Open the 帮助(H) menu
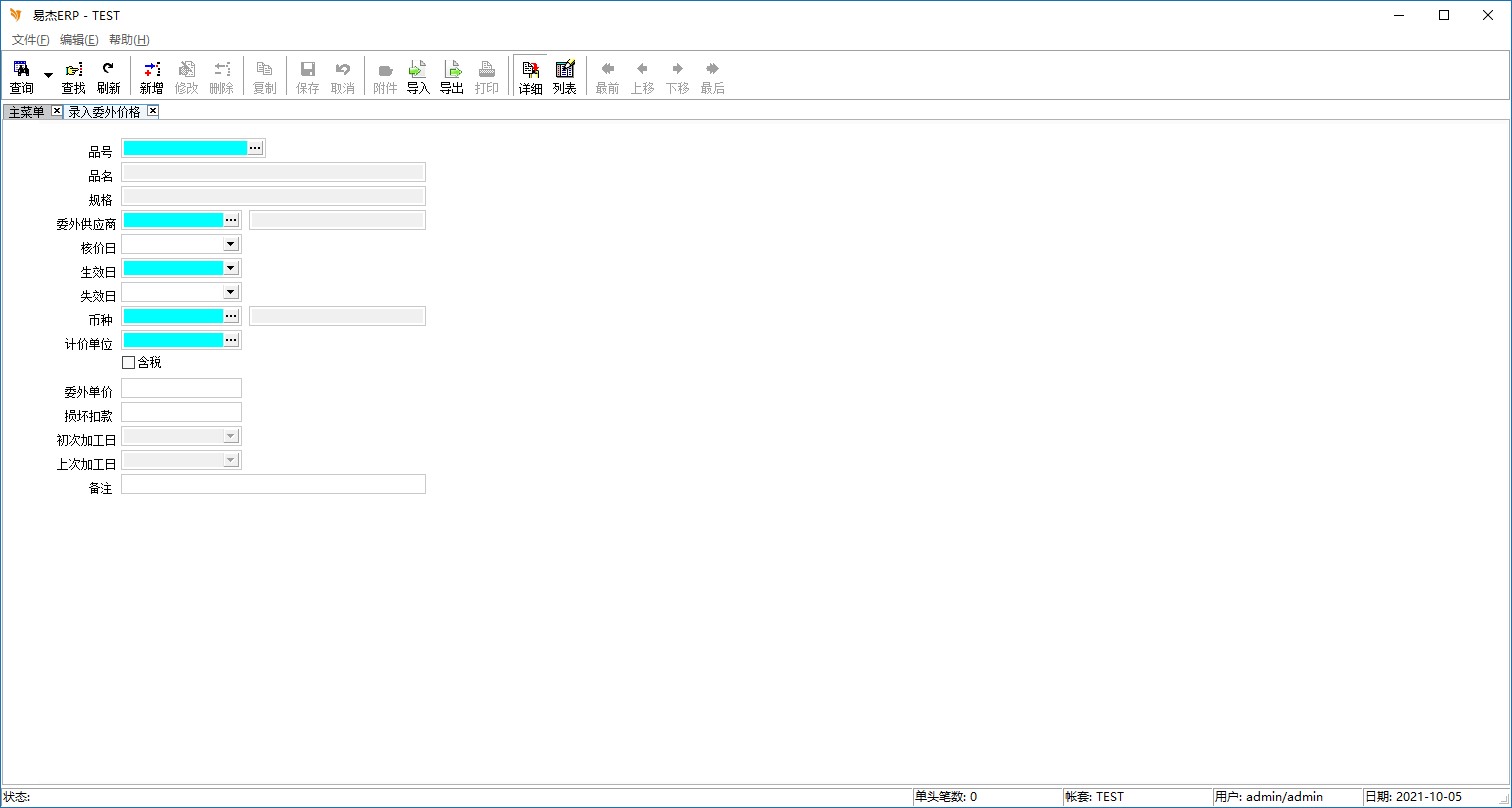This screenshot has height=808, width=1512. 129,40
